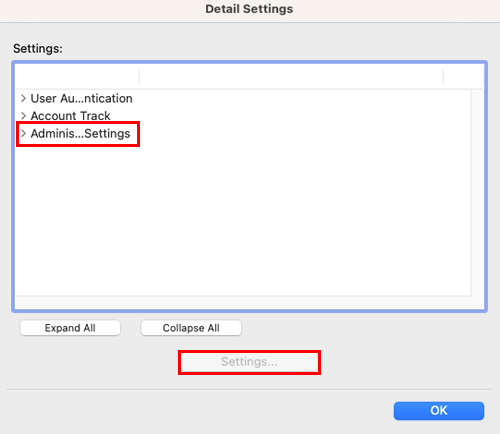500x434 pixels.
Task: Select the Account Track row
Action: pyautogui.click(x=243, y=116)
